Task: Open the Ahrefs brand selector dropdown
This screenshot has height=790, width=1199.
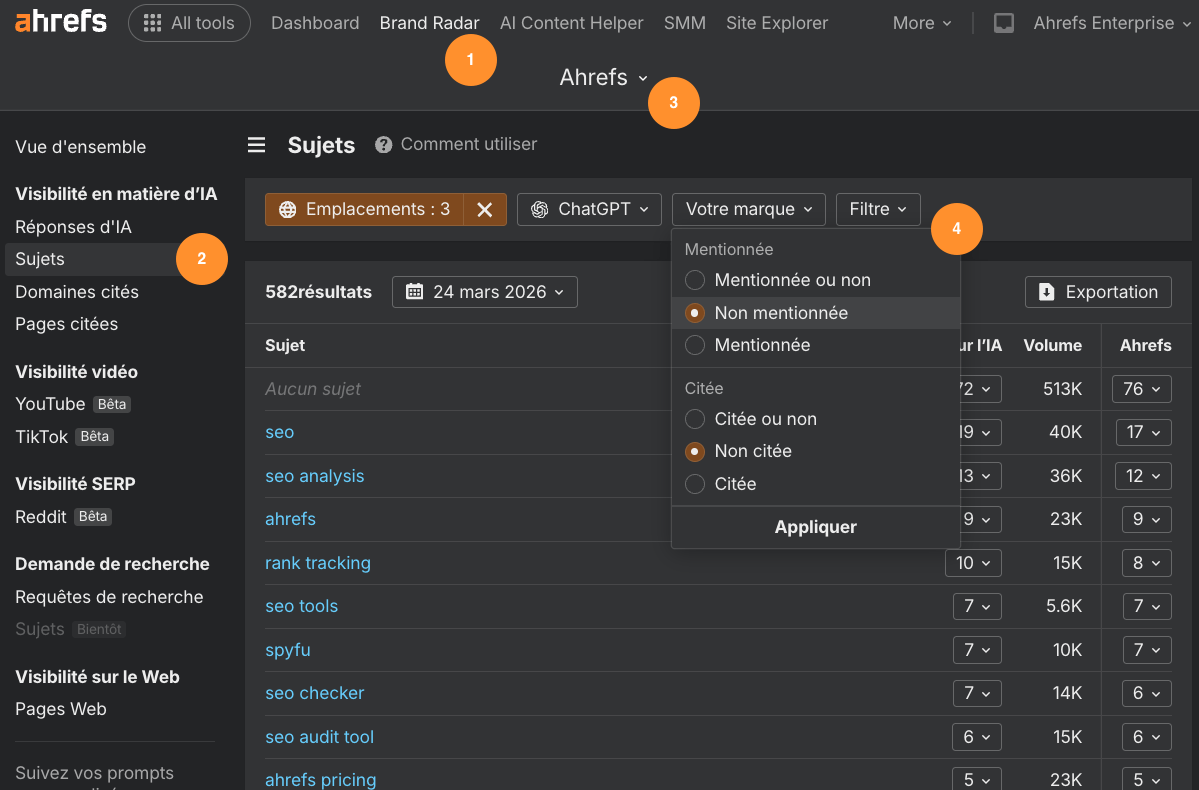Action: tap(604, 77)
